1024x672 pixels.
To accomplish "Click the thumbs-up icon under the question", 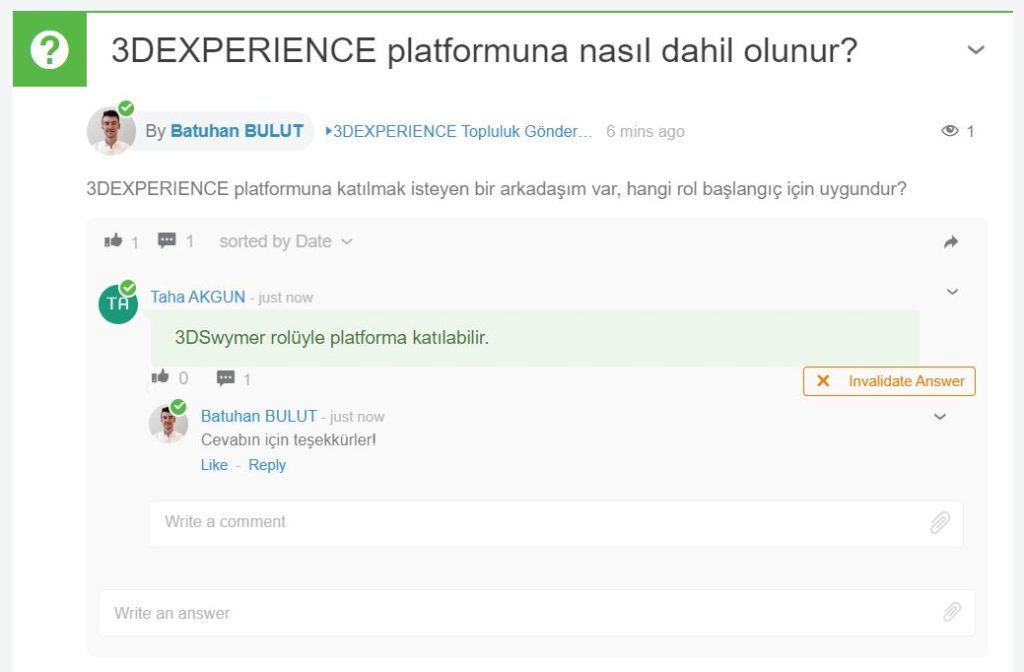I will (x=113, y=241).
